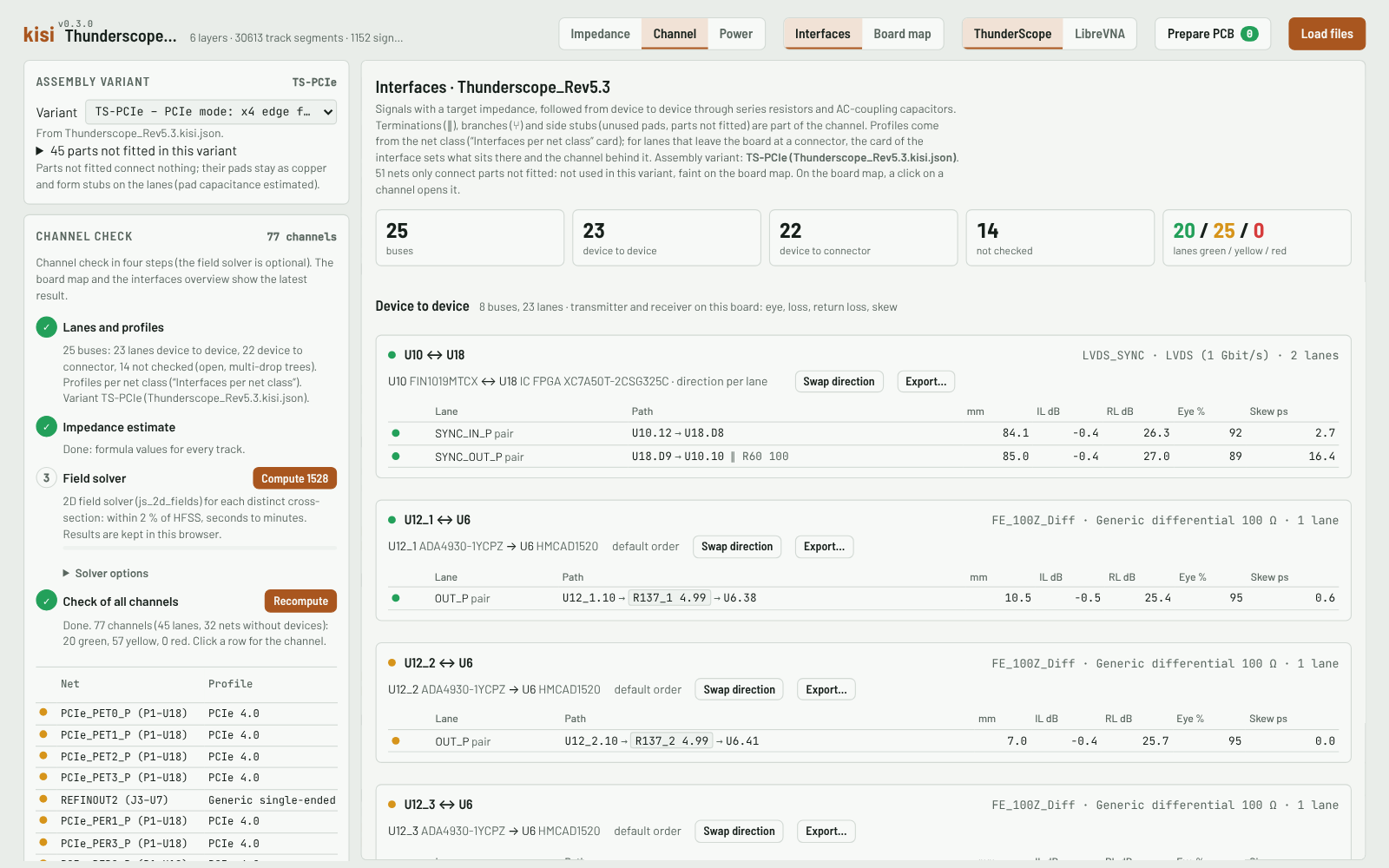Click the green status dot for SYNC_OUT_P pair
The height and width of the screenshot is (868, 1389).
(x=396, y=457)
